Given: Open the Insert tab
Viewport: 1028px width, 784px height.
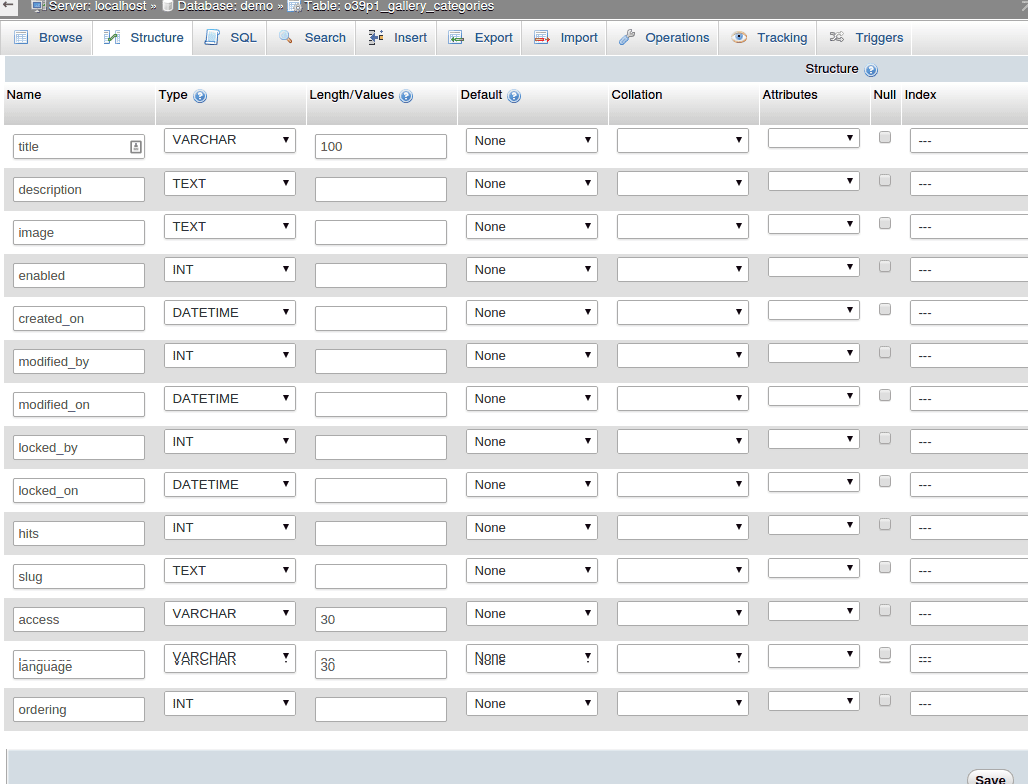Looking at the screenshot, I should coord(396,37).
